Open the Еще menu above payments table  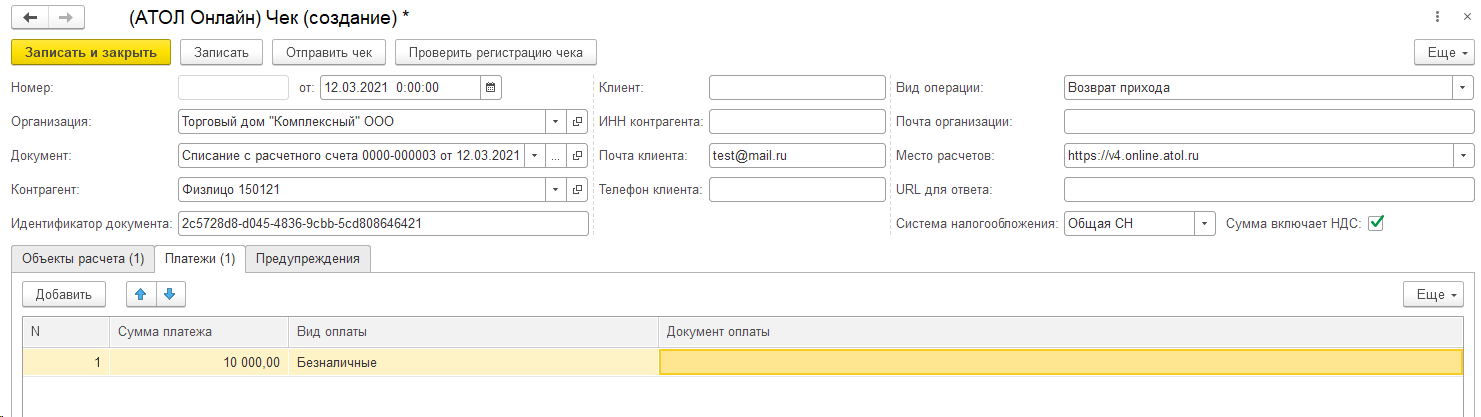pos(1435,294)
